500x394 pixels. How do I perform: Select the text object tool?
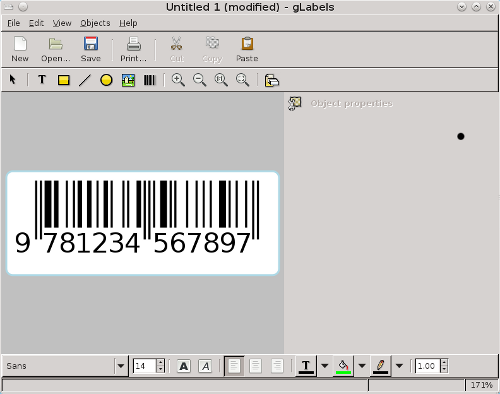click(x=42, y=80)
